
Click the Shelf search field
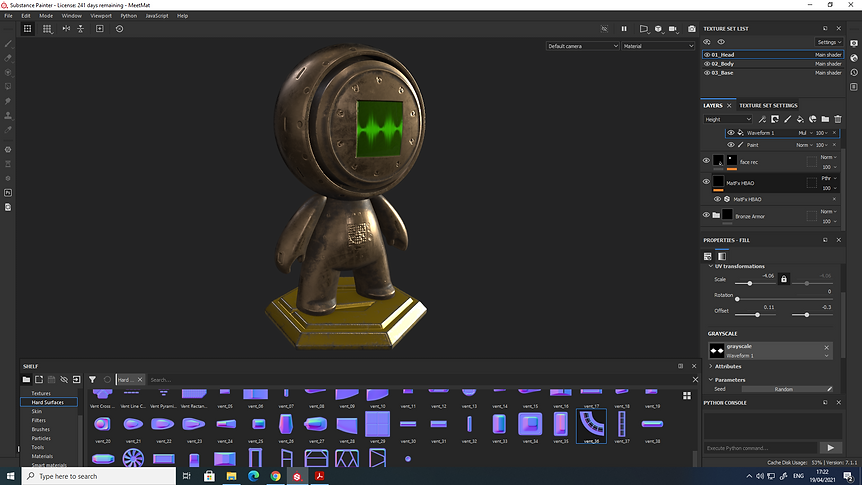coord(418,379)
